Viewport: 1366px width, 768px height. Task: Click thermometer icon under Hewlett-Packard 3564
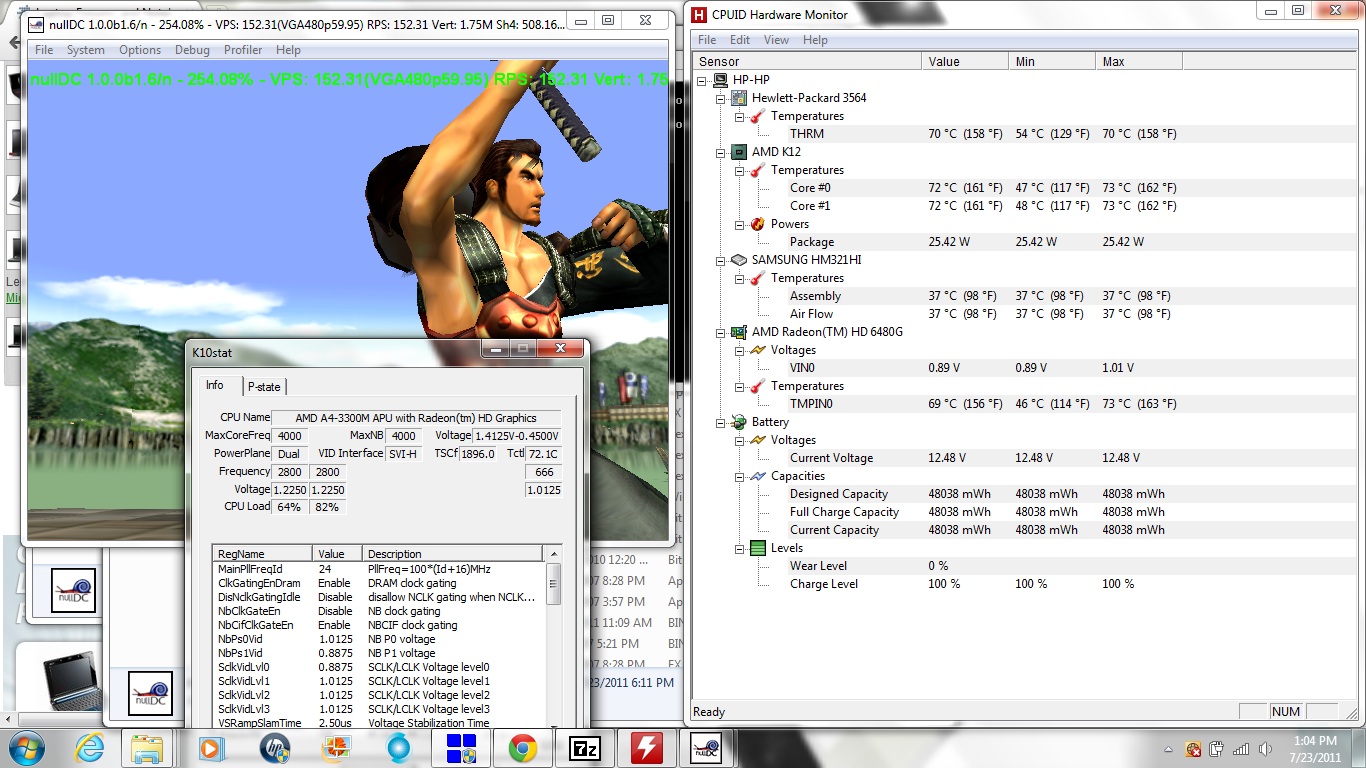(x=757, y=116)
